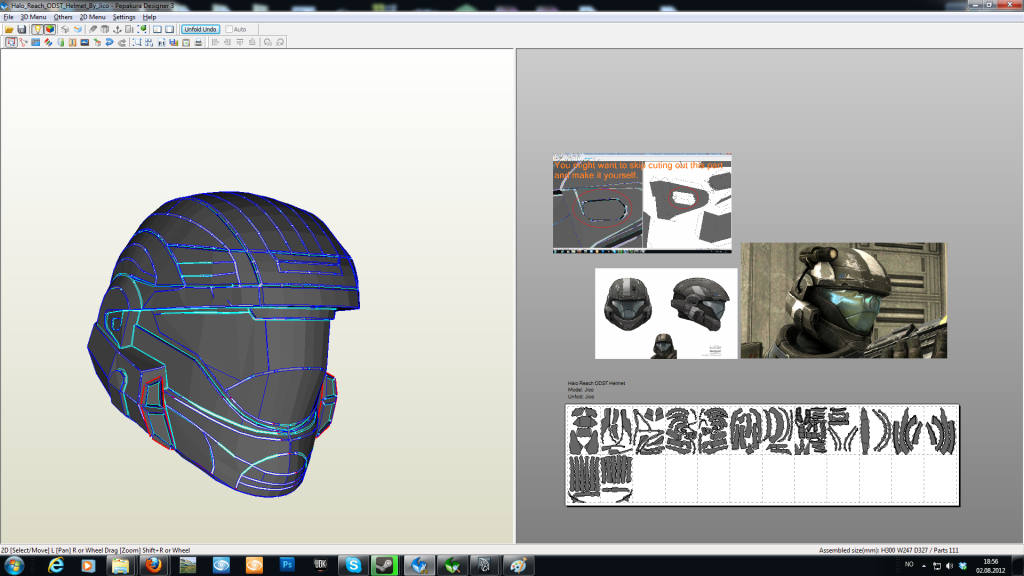Select the join/disjoin edges tool icon
This screenshot has height=576, width=1024.
click(24, 42)
